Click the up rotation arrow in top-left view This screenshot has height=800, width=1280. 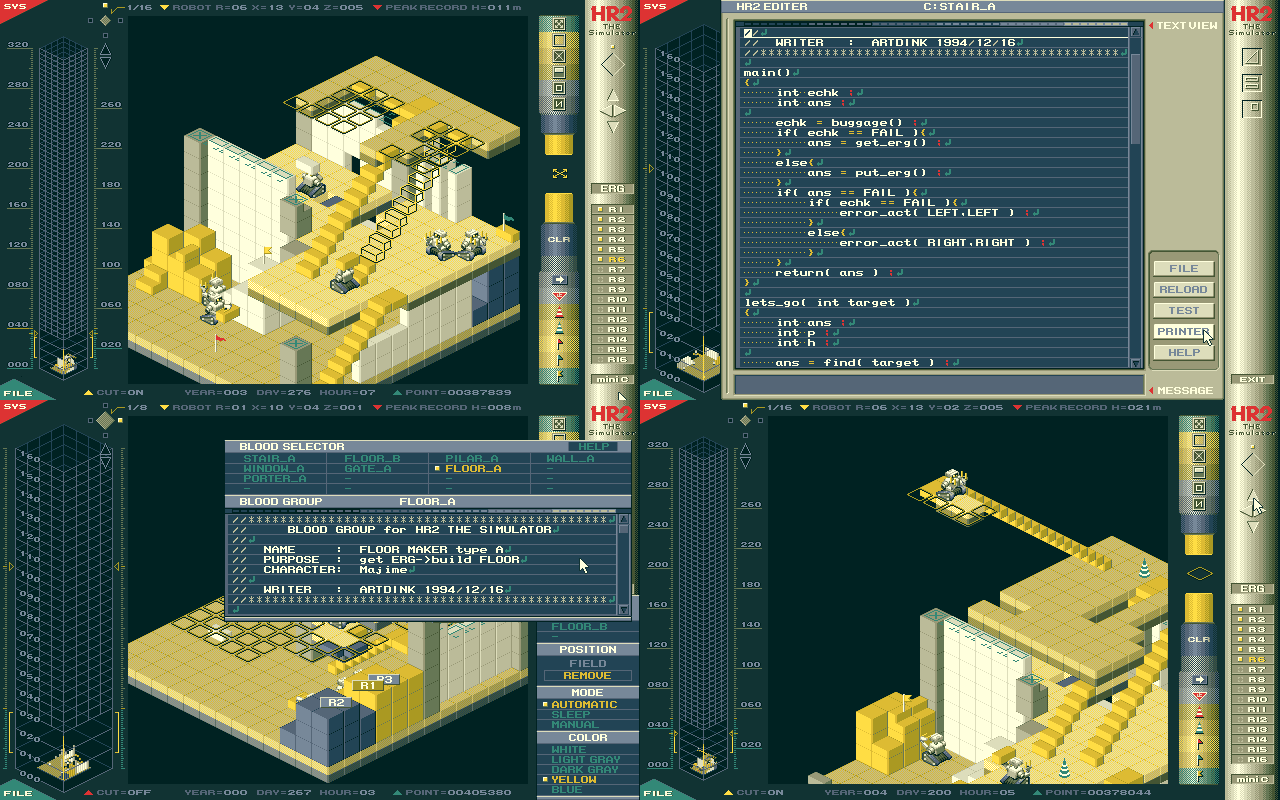613,96
